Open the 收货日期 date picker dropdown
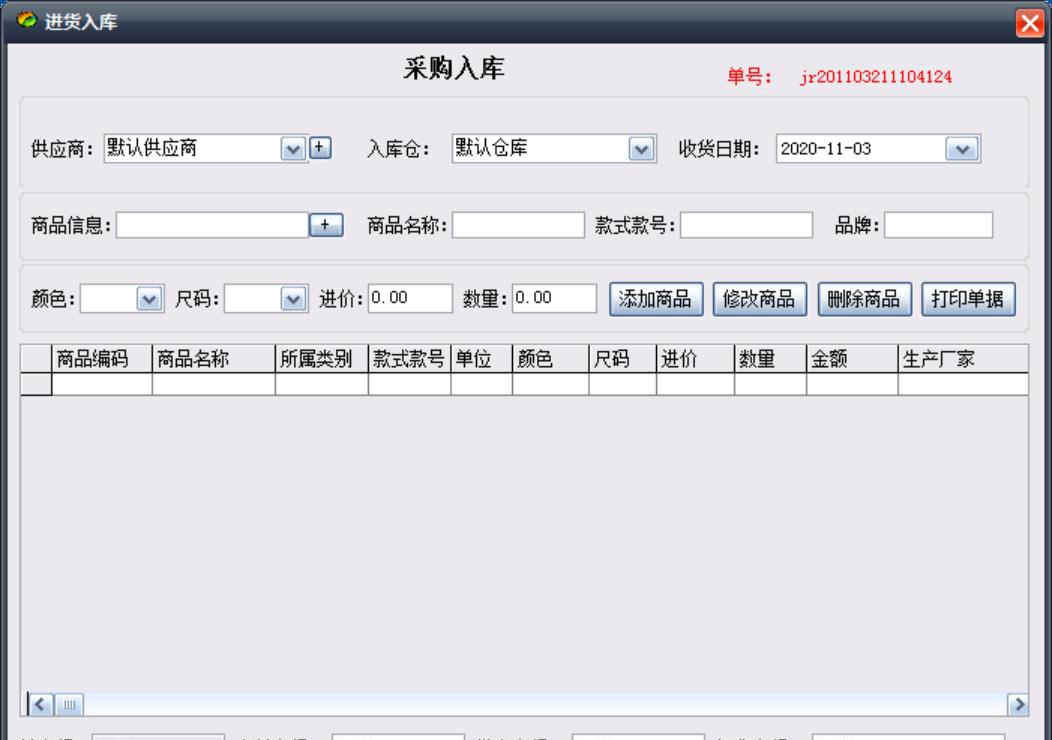This screenshot has height=740, width=1052. pyautogui.click(x=963, y=146)
